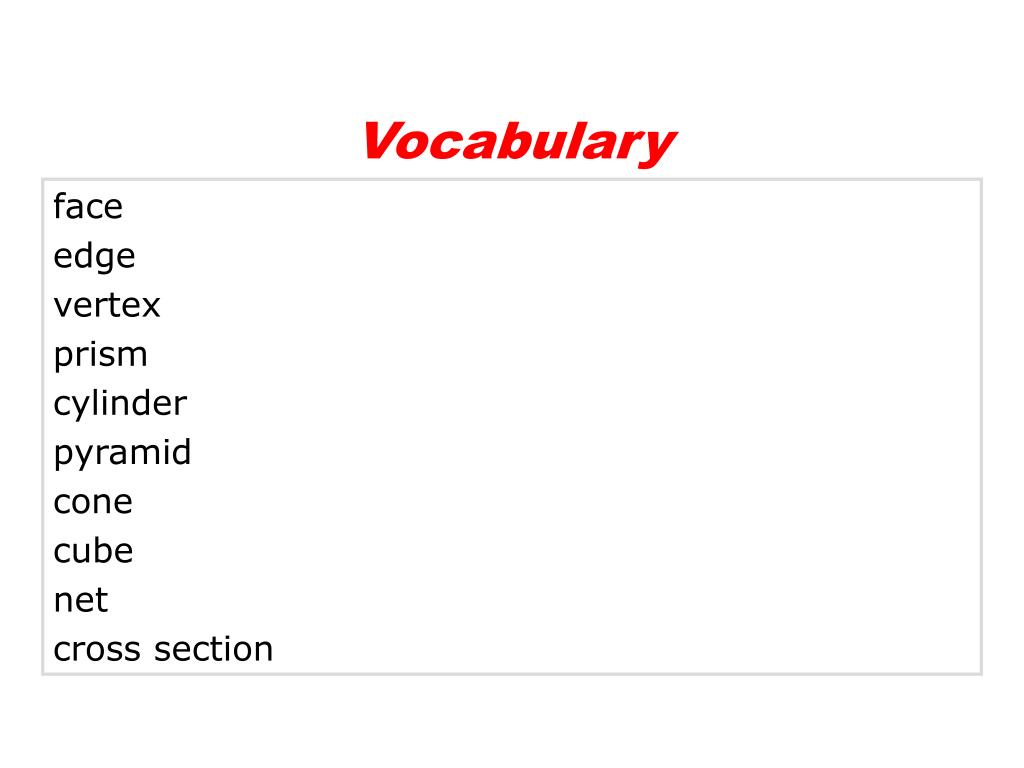
Task: Select the word edge in the list
Action: [x=95, y=257]
